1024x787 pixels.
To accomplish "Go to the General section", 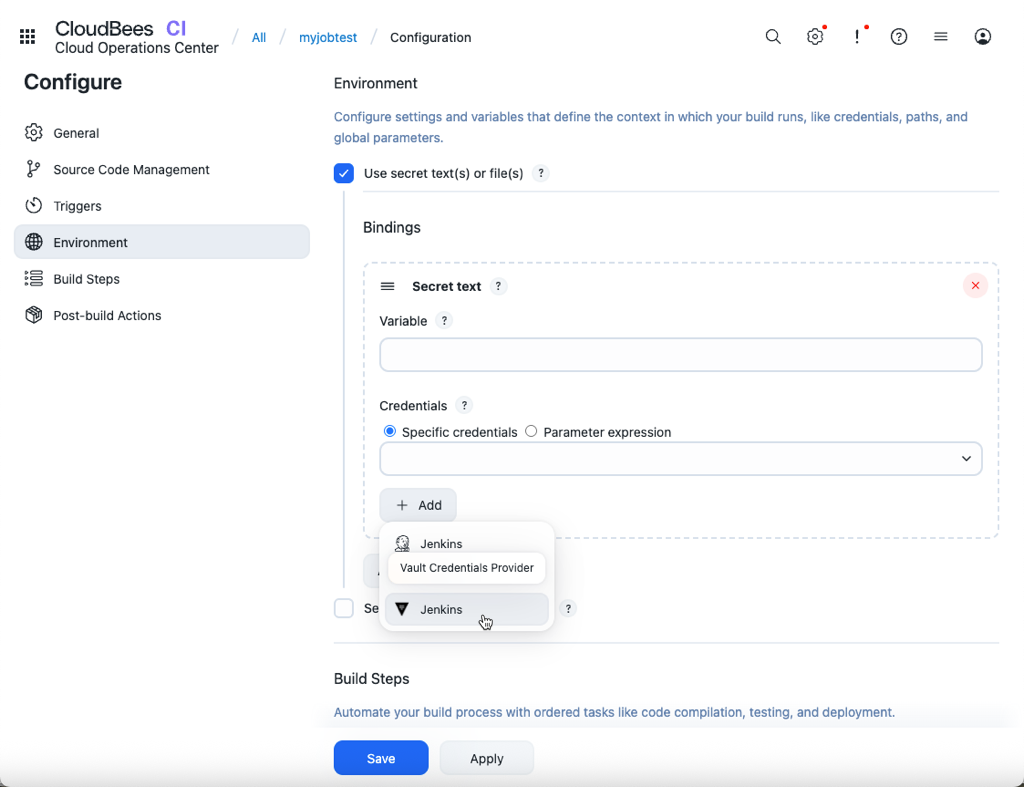I will click(161, 133).
